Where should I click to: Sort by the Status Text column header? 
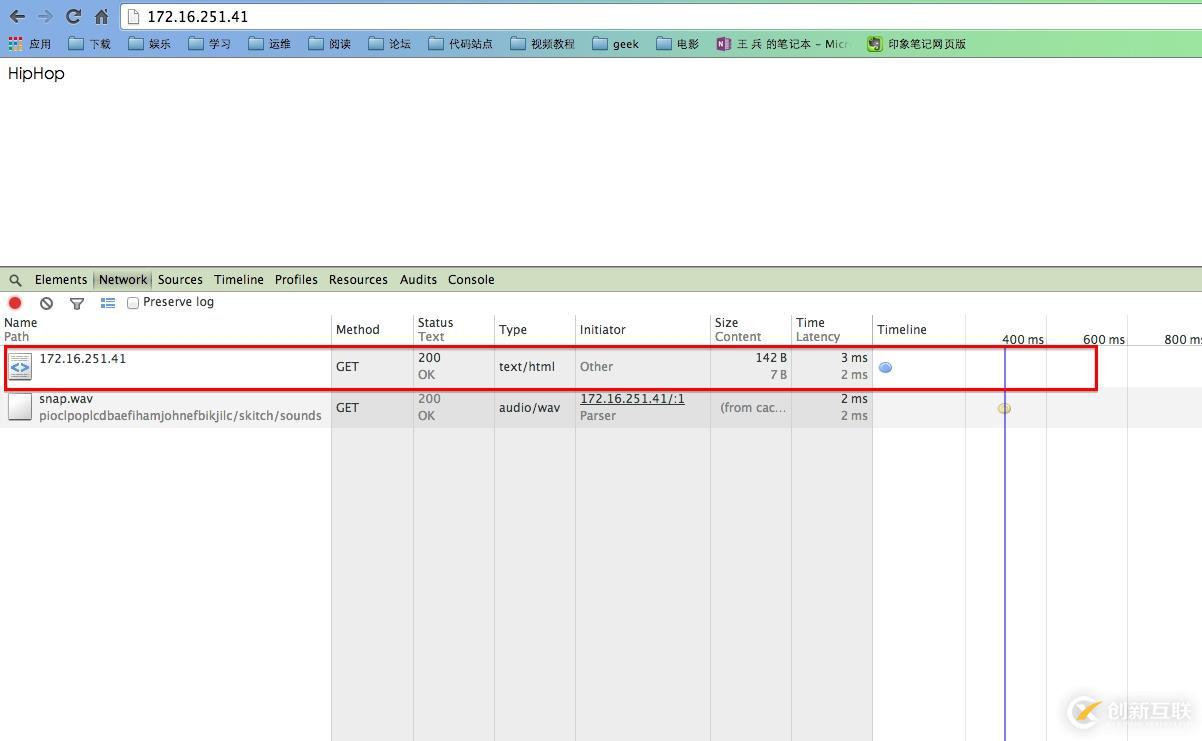tap(454, 330)
